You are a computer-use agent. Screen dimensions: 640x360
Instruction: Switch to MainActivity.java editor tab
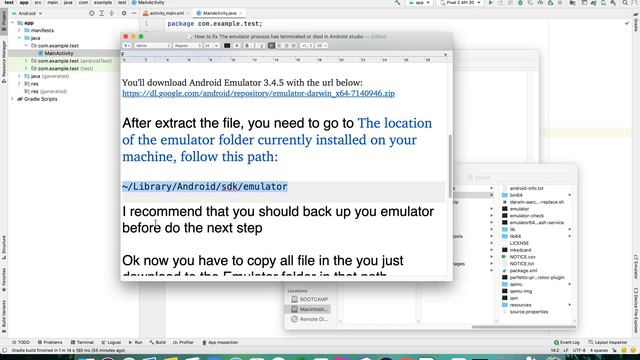(x=219, y=13)
